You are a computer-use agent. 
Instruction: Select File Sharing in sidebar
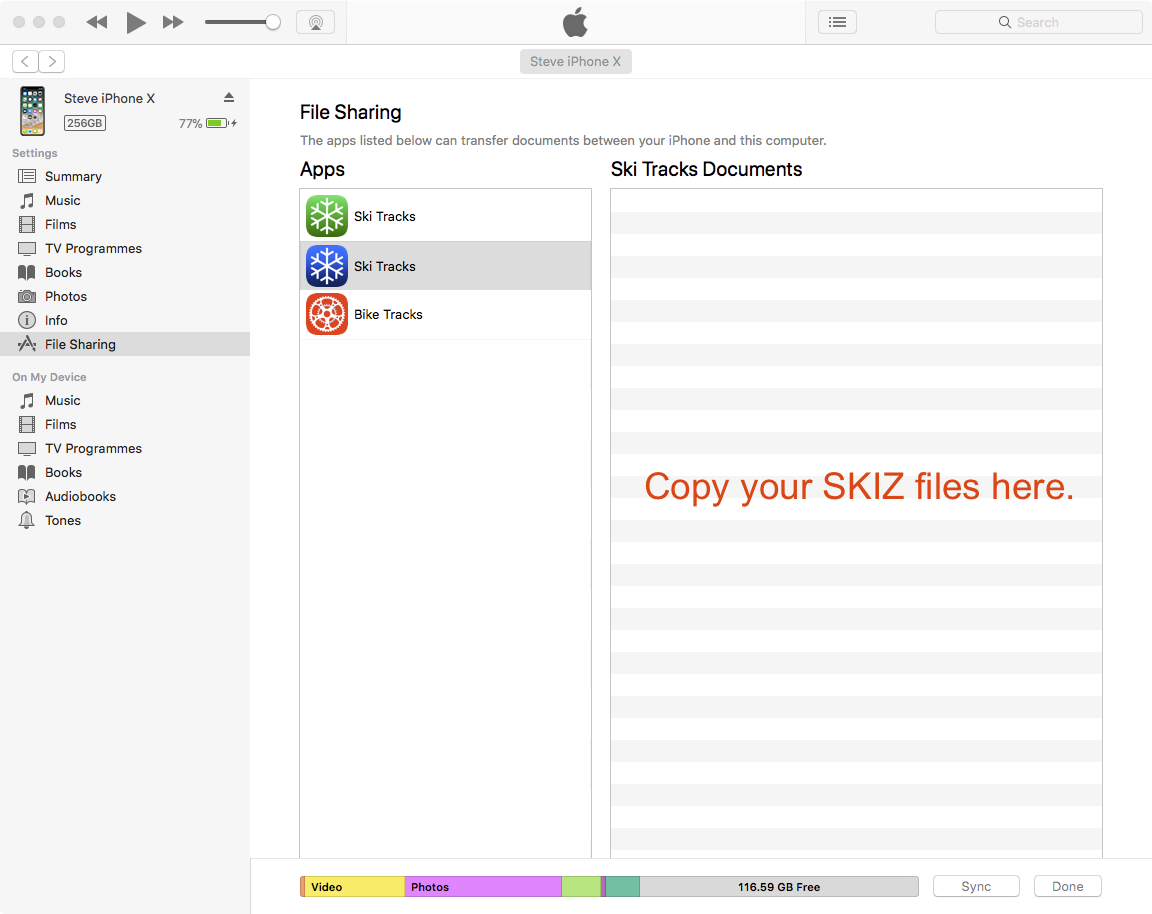coord(125,344)
